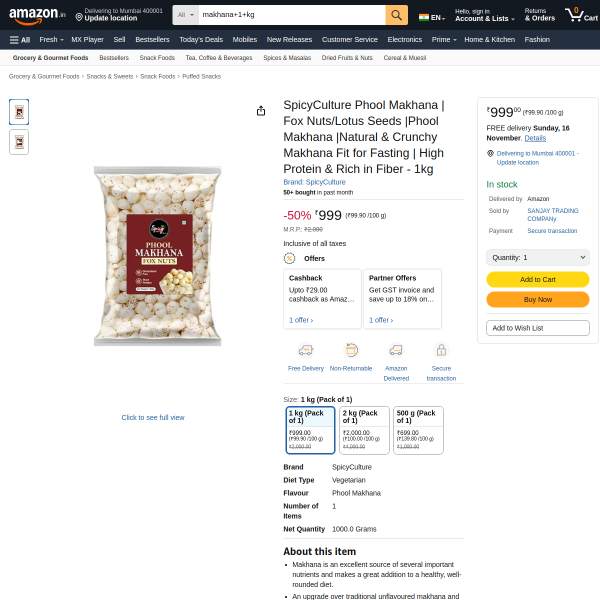Screen dimensions: 600x600
Task: Click the orange search magnifier icon
Action: click(396, 15)
